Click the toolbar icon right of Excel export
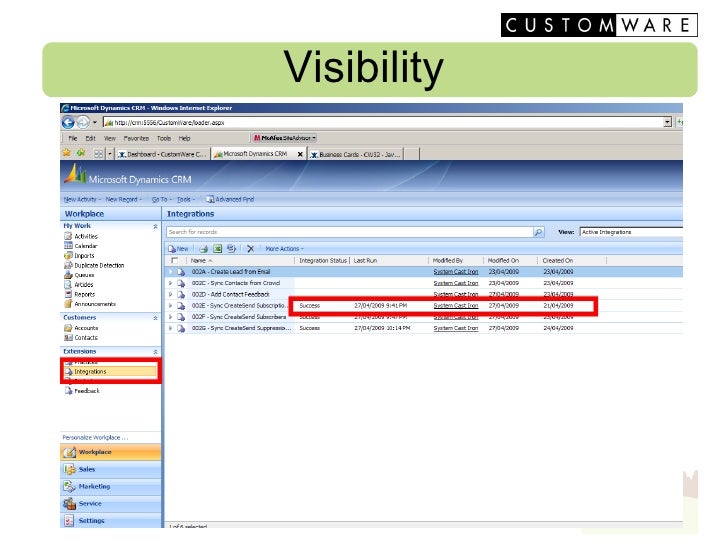The width and height of the screenshot is (728, 546). (x=231, y=249)
